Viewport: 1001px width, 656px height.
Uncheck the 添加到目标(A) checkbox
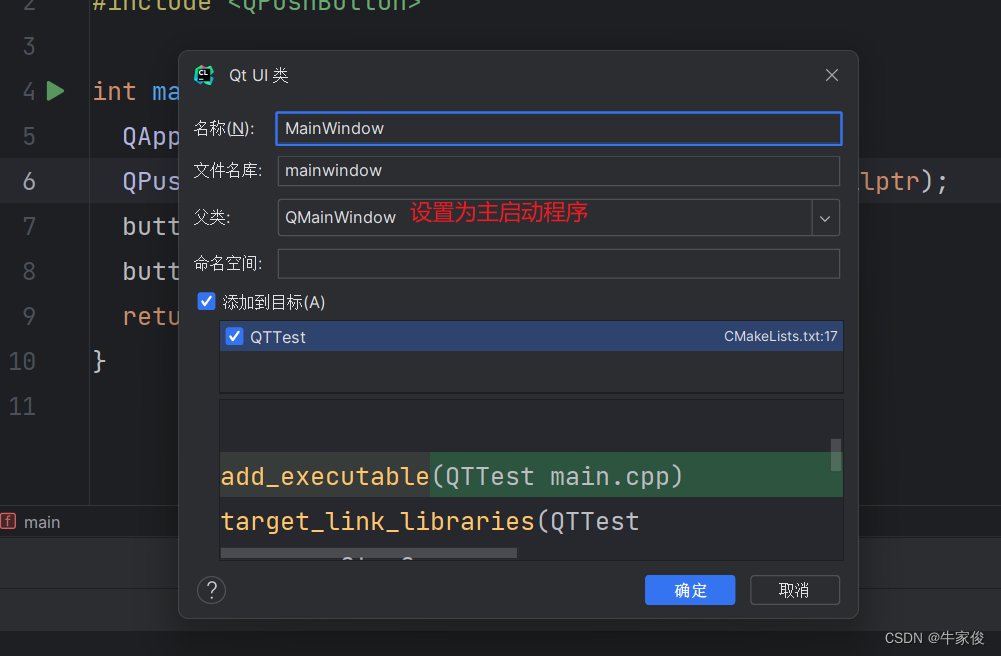point(206,300)
